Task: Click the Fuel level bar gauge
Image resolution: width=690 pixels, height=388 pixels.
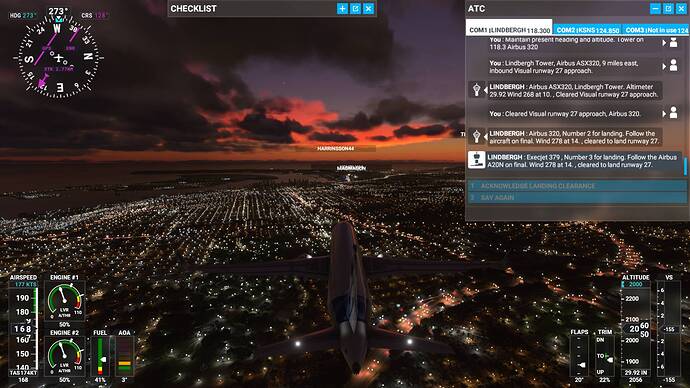Action: pos(100,356)
